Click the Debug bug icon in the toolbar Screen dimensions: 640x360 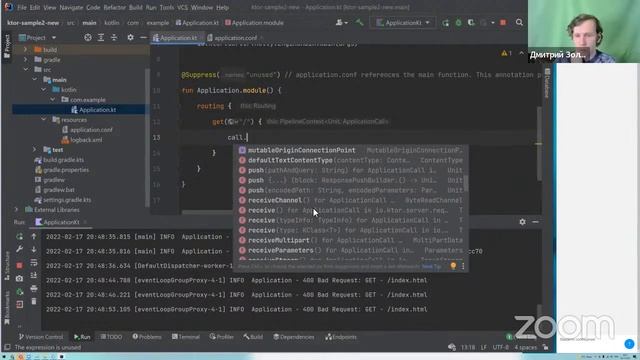tap(458, 23)
